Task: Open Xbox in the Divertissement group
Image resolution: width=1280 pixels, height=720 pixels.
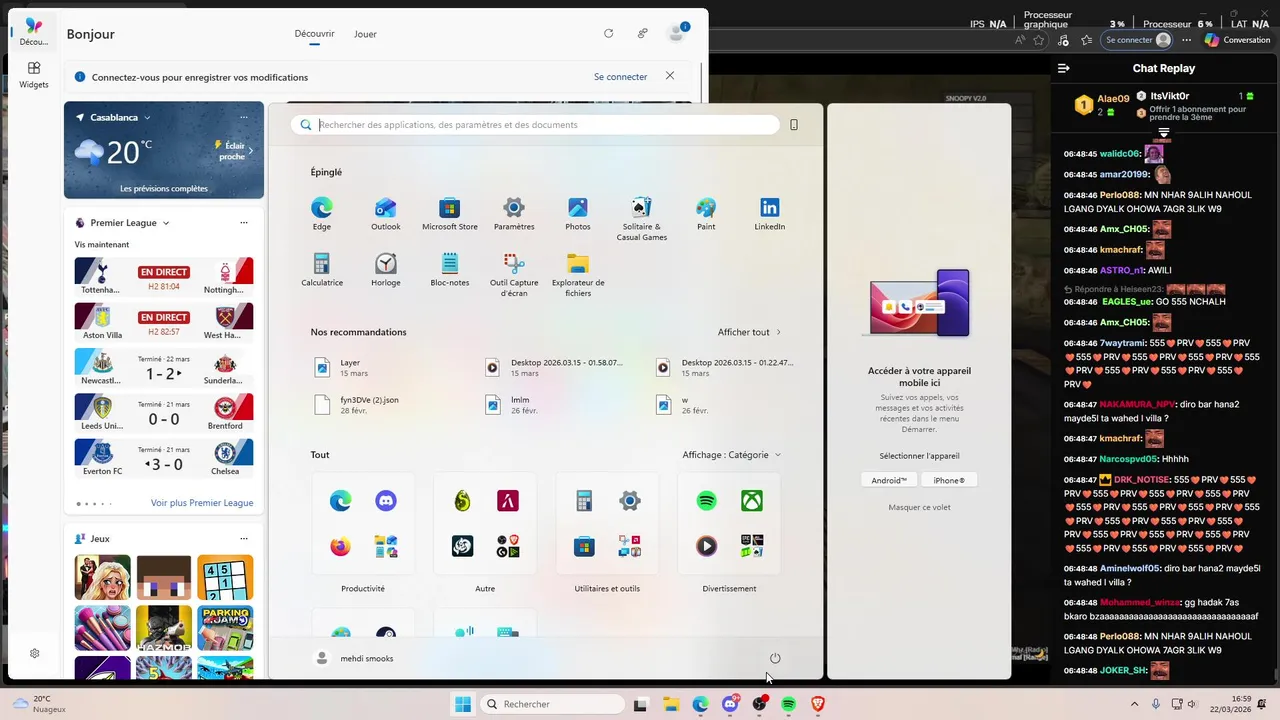Action: point(752,501)
